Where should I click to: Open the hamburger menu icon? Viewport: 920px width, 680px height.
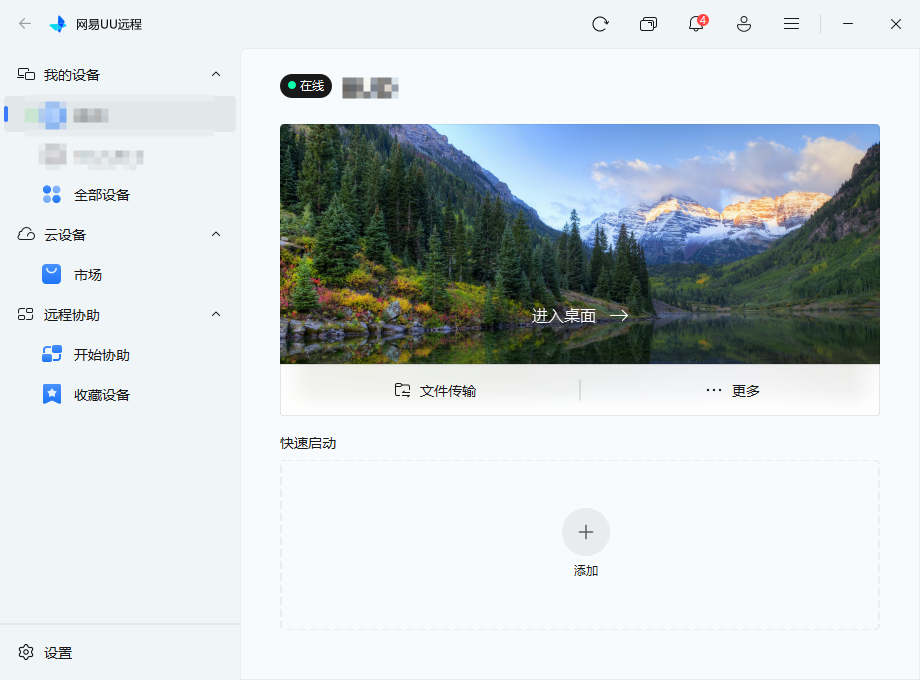coord(792,24)
